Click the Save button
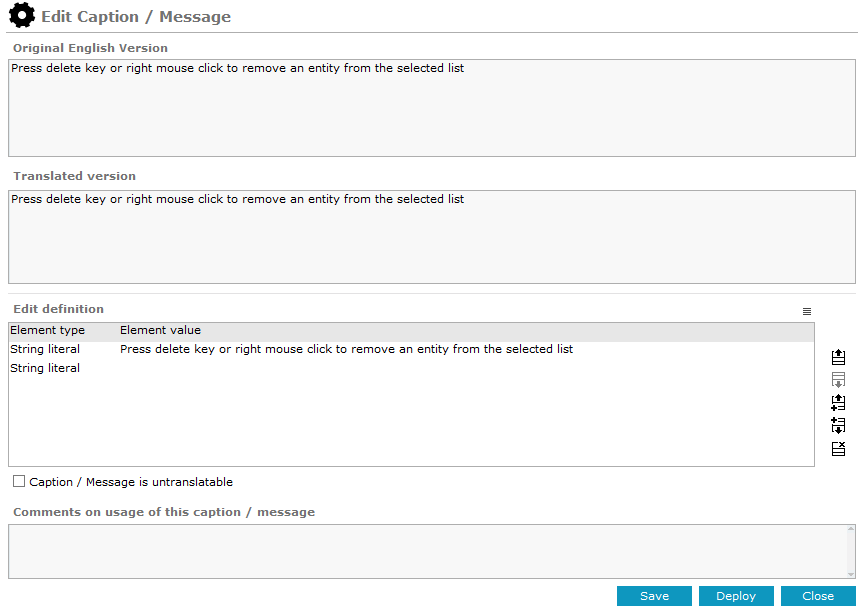This screenshot has width=859, height=609. (x=654, y=596)
